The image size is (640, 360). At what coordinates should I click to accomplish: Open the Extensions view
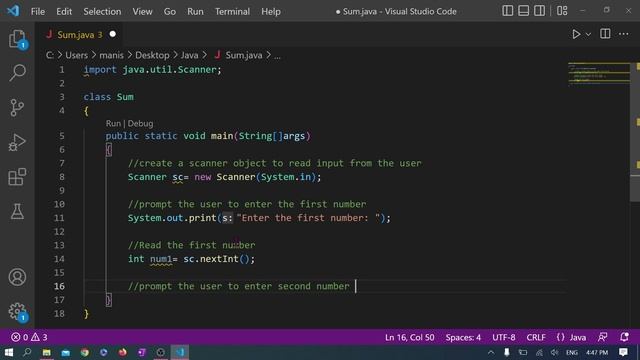[x=17, y=177]
